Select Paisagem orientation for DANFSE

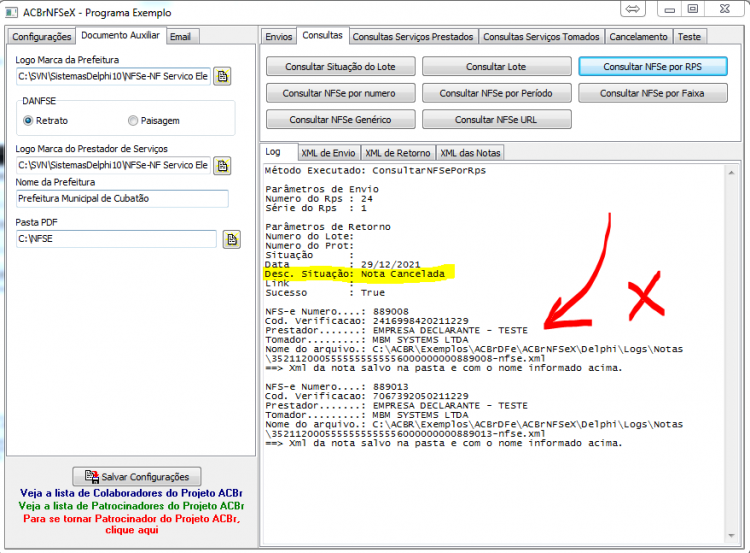click(133, 121)
